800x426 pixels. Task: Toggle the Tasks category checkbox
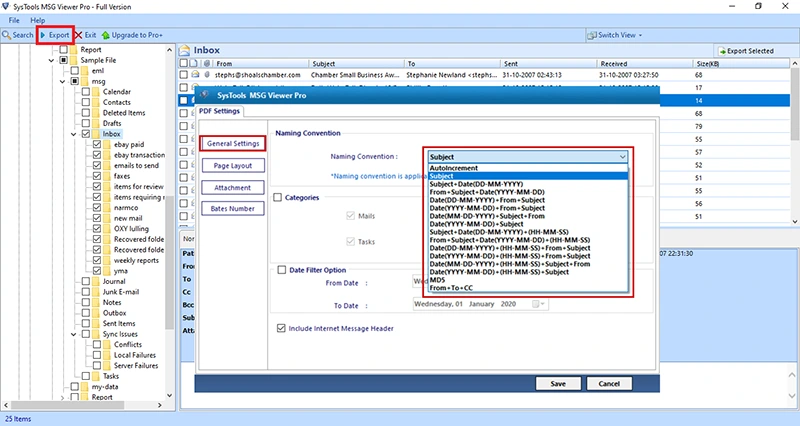pos(351,241)
